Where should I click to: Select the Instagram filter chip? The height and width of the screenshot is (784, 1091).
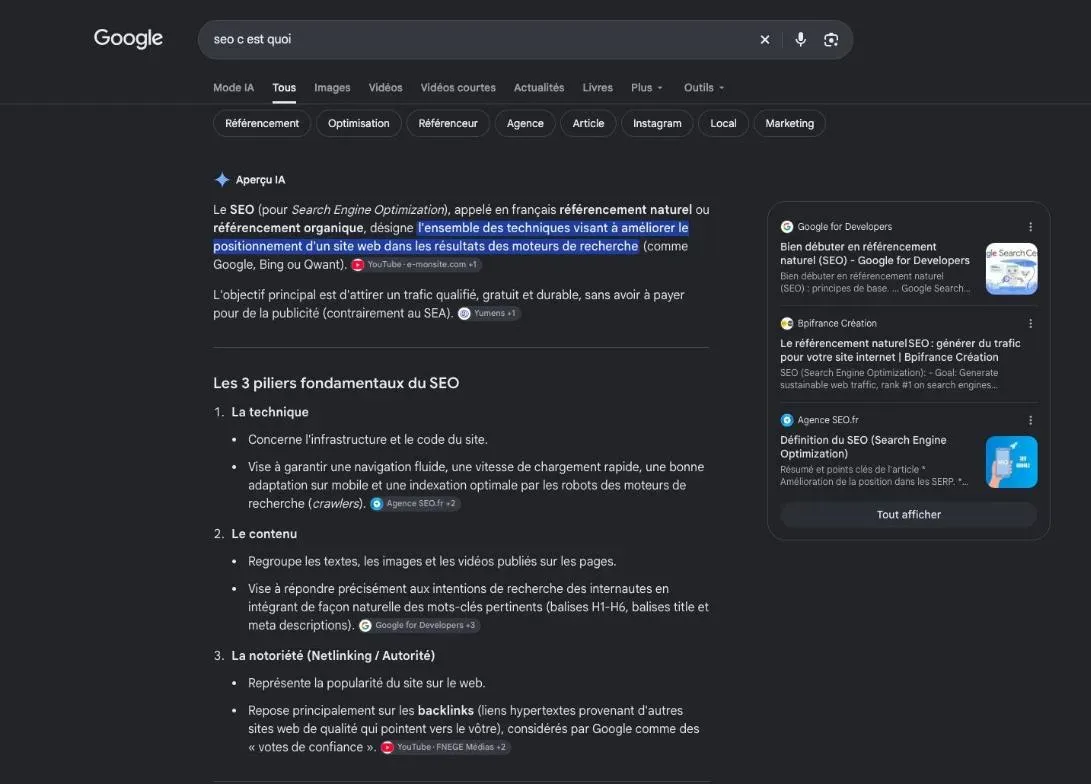(x=657, y=123)
